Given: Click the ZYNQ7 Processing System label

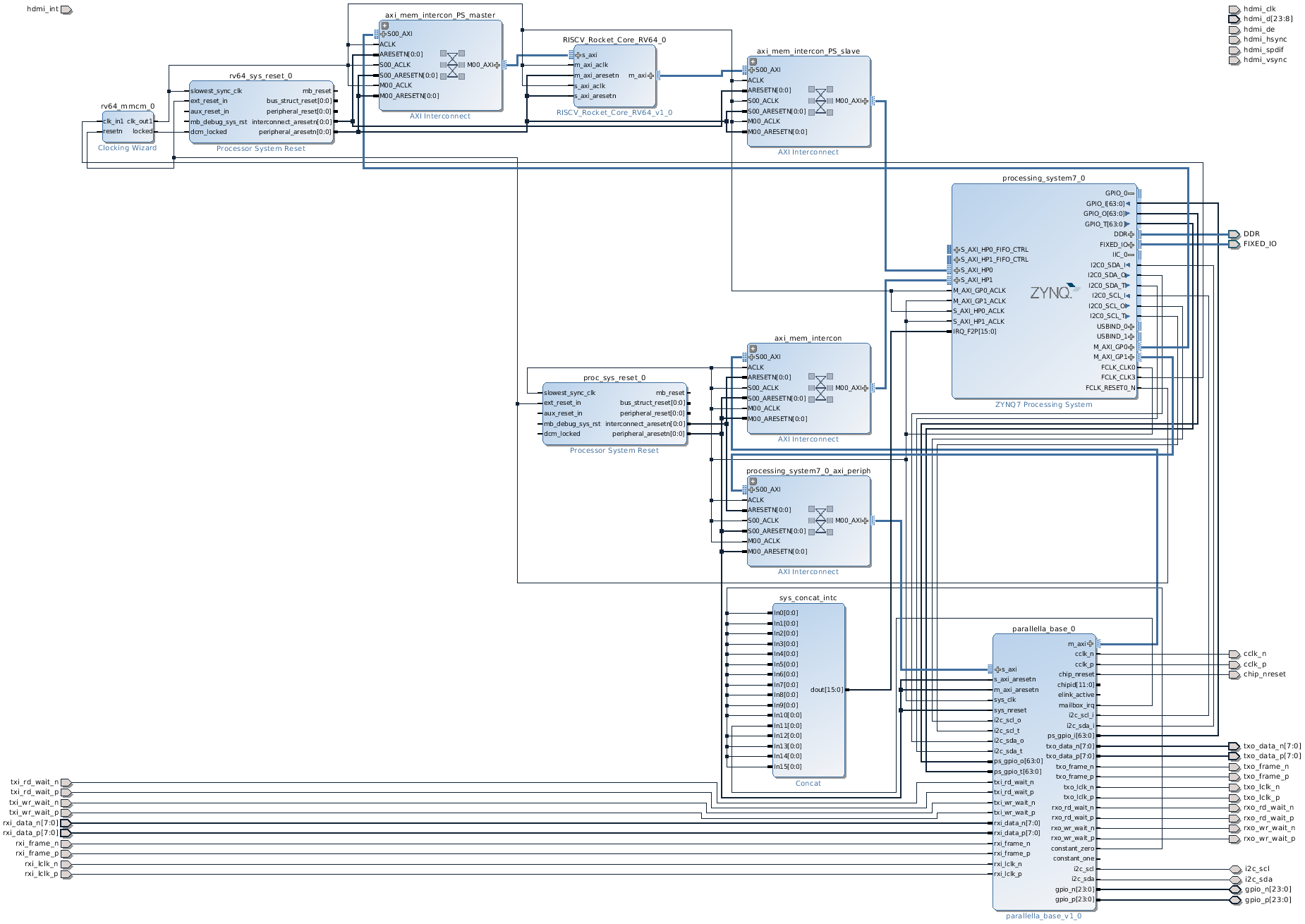Looking at the screenshot, I should pos(1044,405).
